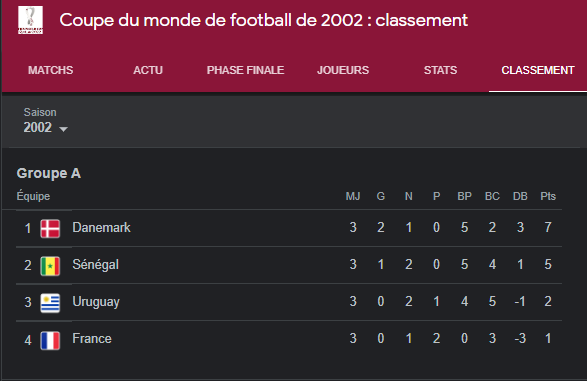Image resolution: width=587 pixels, height=381 pixels.
Task: Switch to the ACTU tab
Action: pyautogui.click(x=148, y=70)
